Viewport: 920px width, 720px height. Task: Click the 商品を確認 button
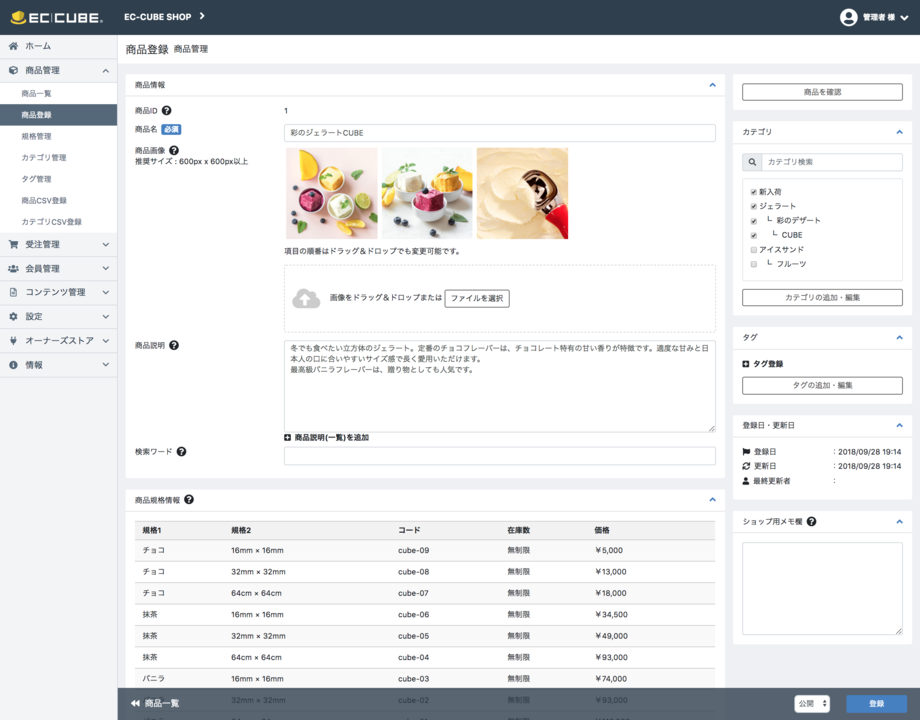click(x=822, y=92)
